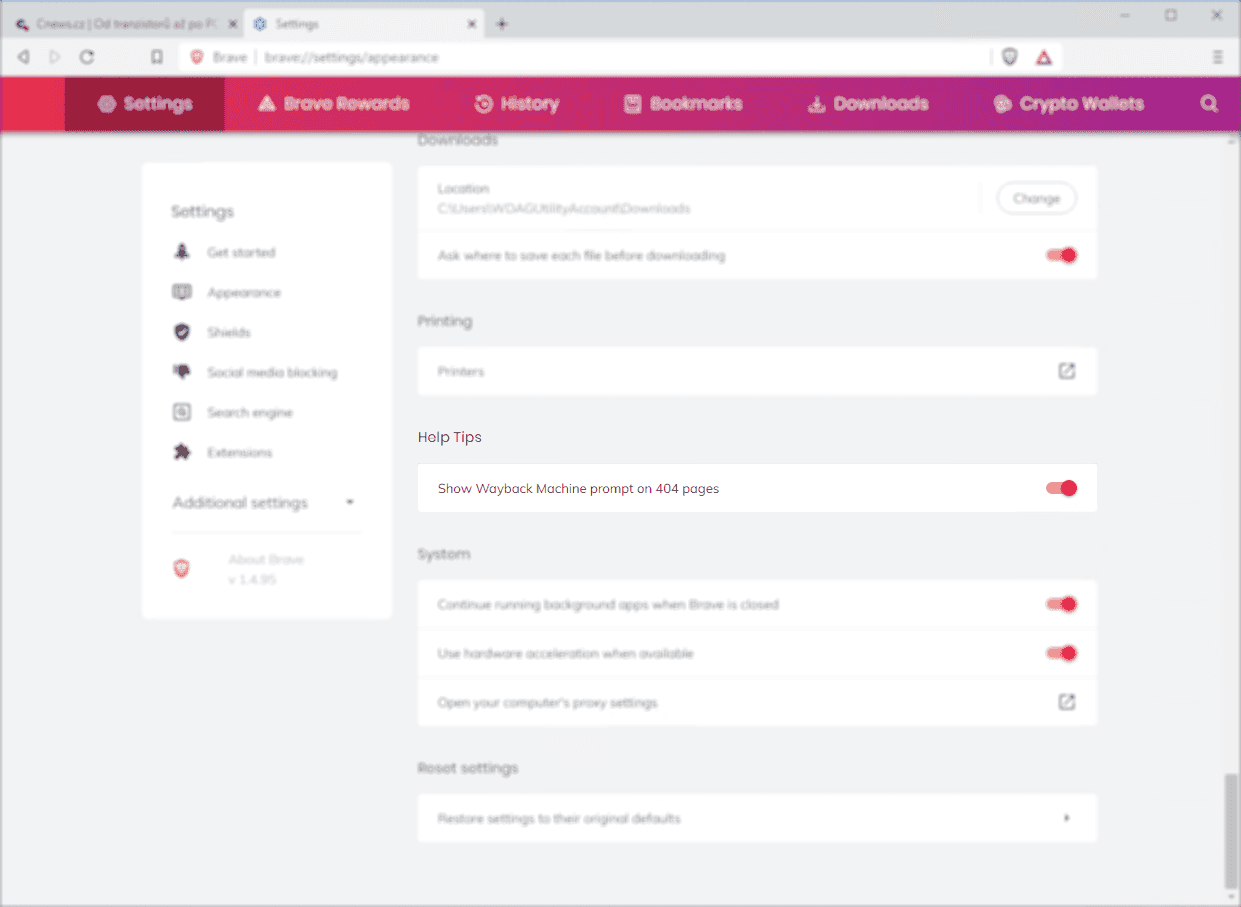The image size is (1241, 907).
Task: Disable Show Wayback Machine prompt toggle
Action: [1061, 488]
